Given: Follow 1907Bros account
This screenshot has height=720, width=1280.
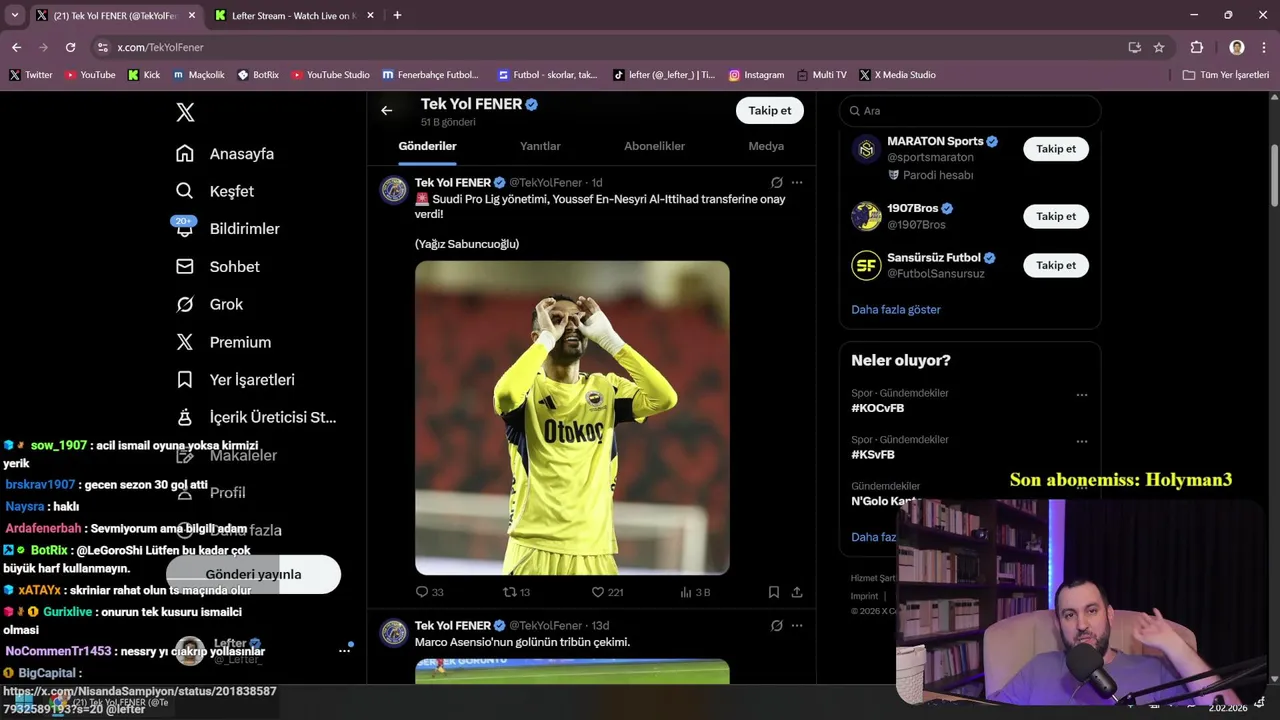Looking at the screenshot, I should (1056, 216).
